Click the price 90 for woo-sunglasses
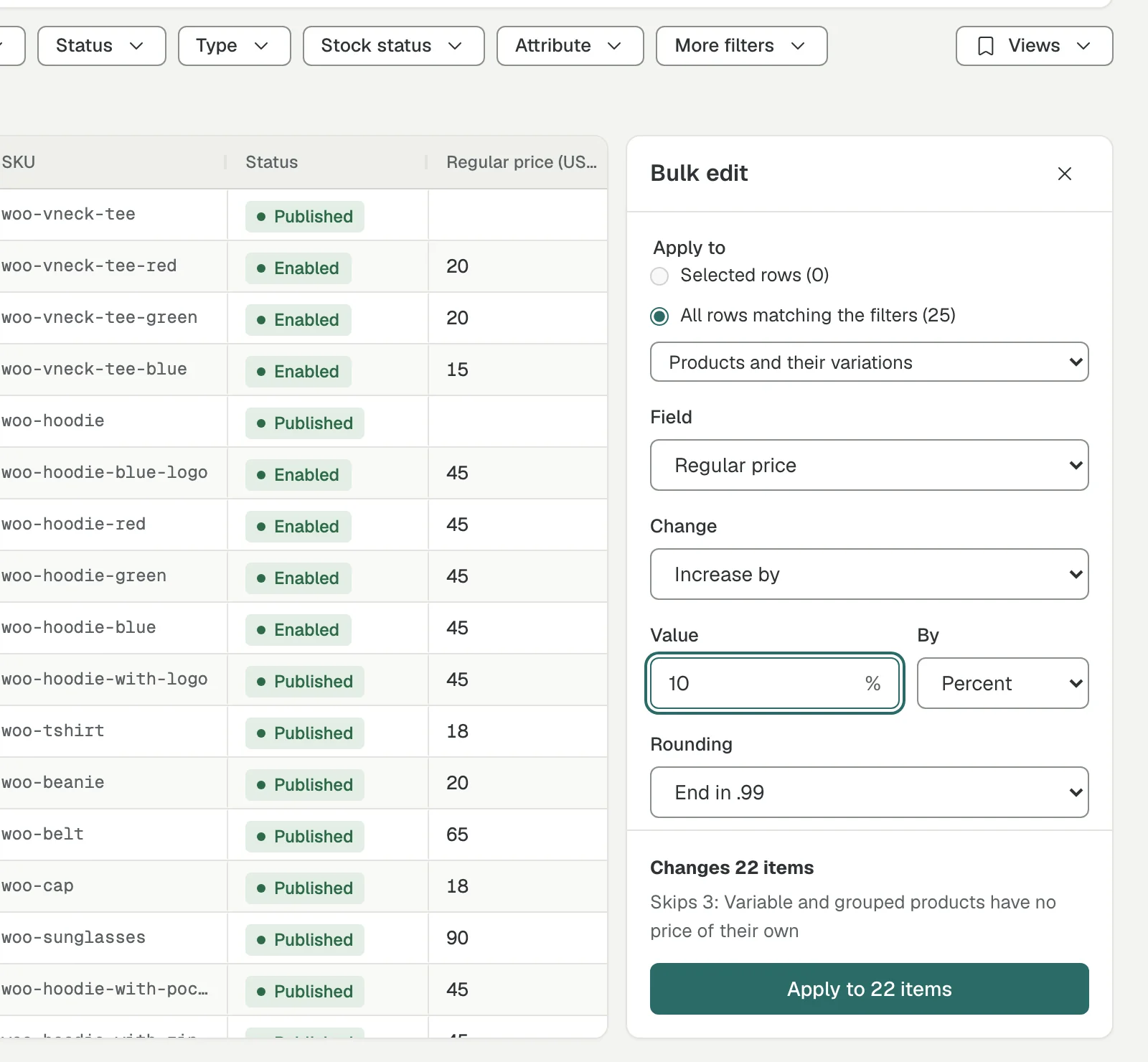 457,938
